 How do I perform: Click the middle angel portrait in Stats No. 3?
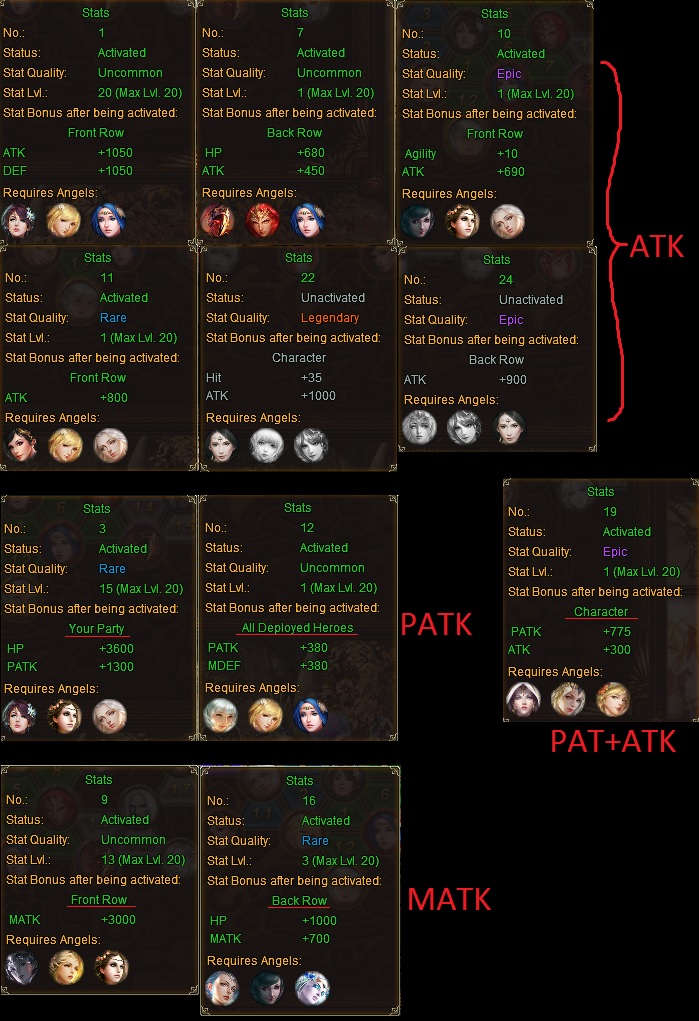(64, 716)
